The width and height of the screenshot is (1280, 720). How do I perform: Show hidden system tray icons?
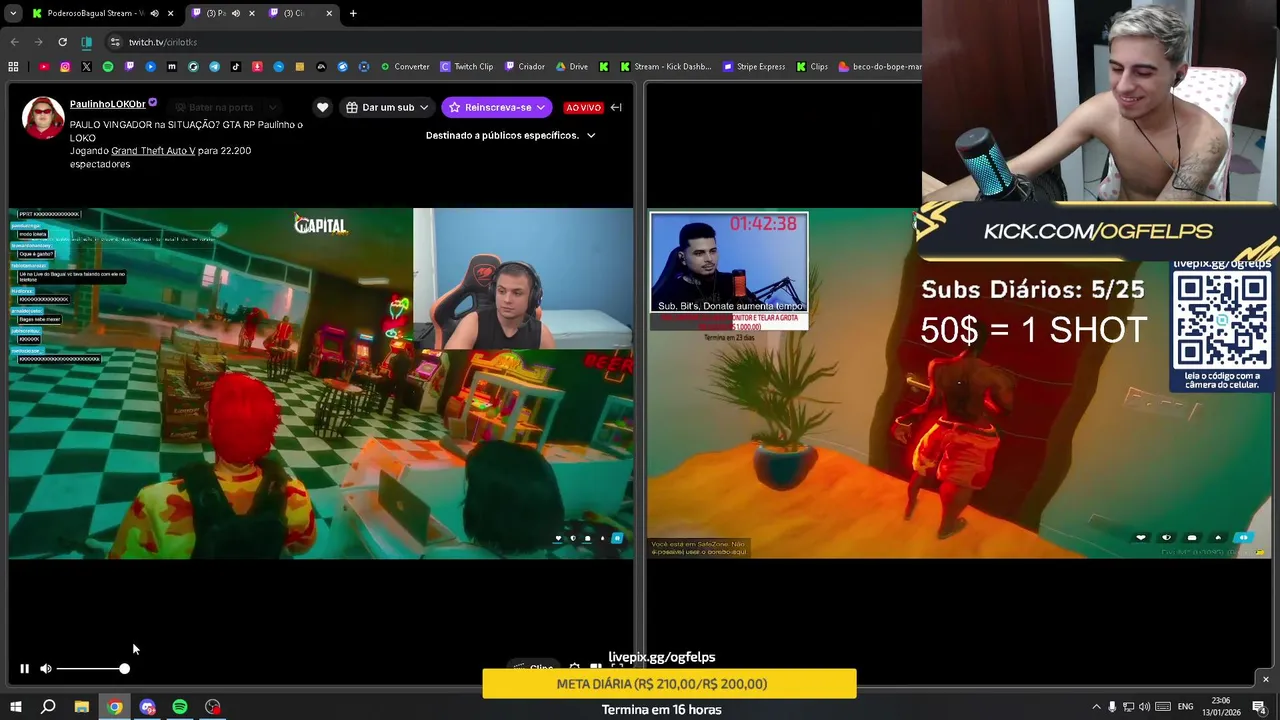pos(1096,707)
